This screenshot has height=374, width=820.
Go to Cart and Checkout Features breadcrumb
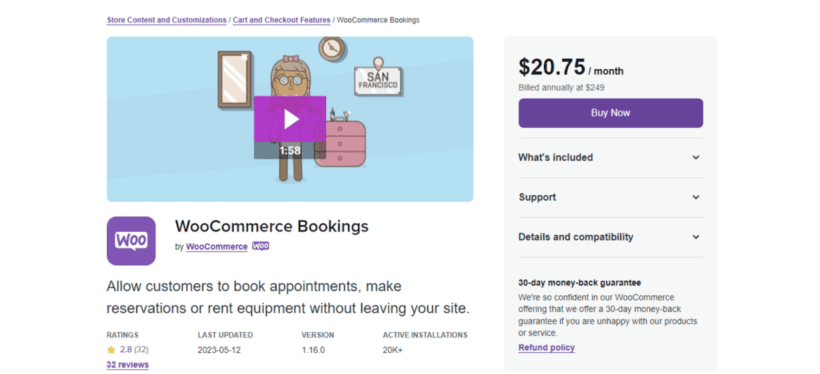(x=281, y=20)
